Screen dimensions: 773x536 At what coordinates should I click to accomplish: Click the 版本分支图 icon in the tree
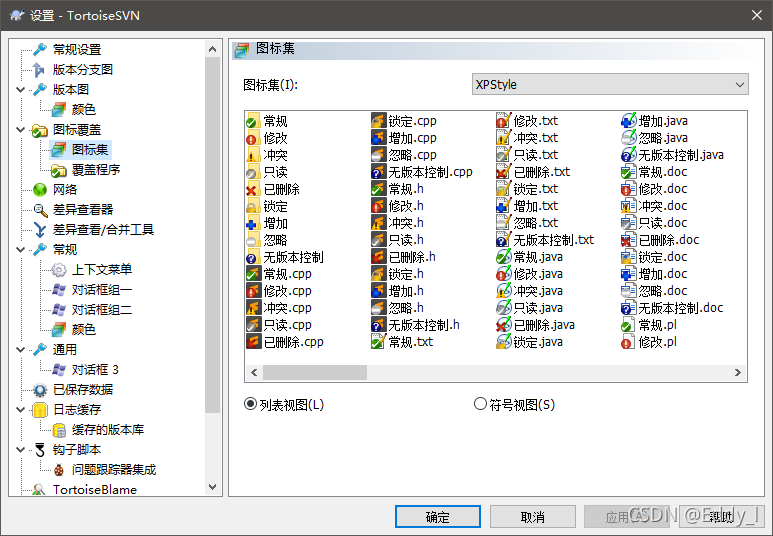click(x=39, y=70)
